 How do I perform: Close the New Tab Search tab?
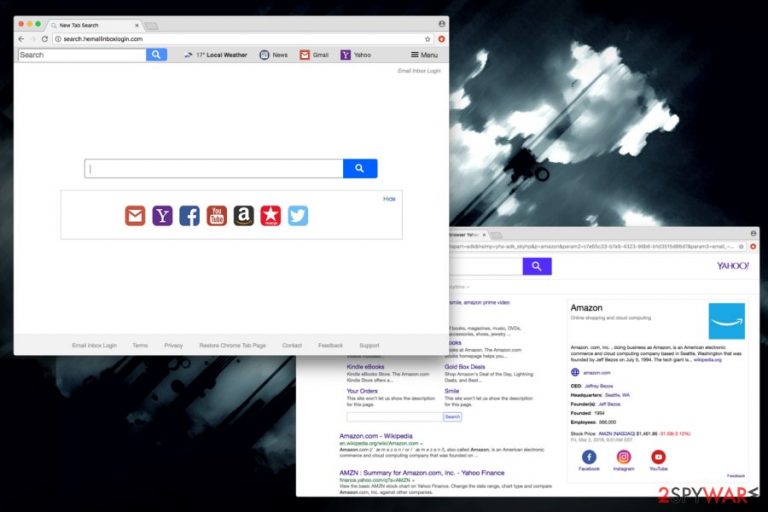[x=137, y=25]
